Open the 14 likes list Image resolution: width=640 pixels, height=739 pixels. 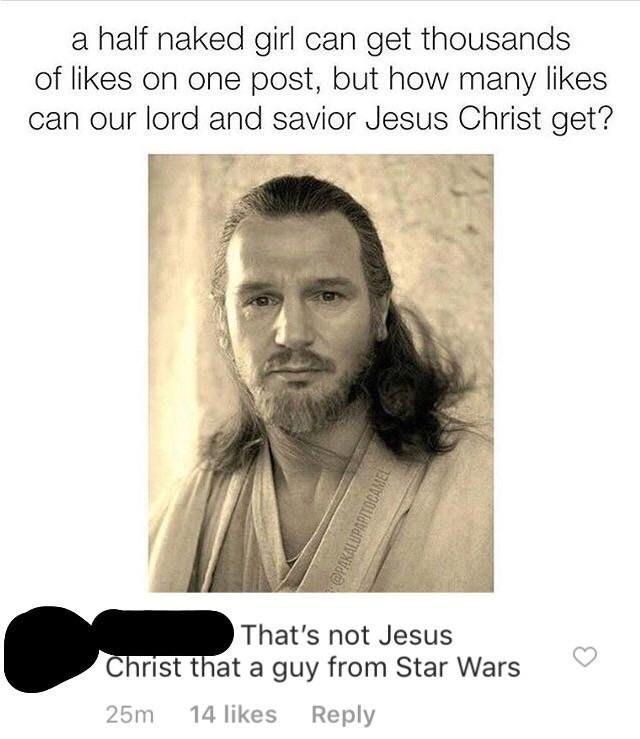click(233, 714)
